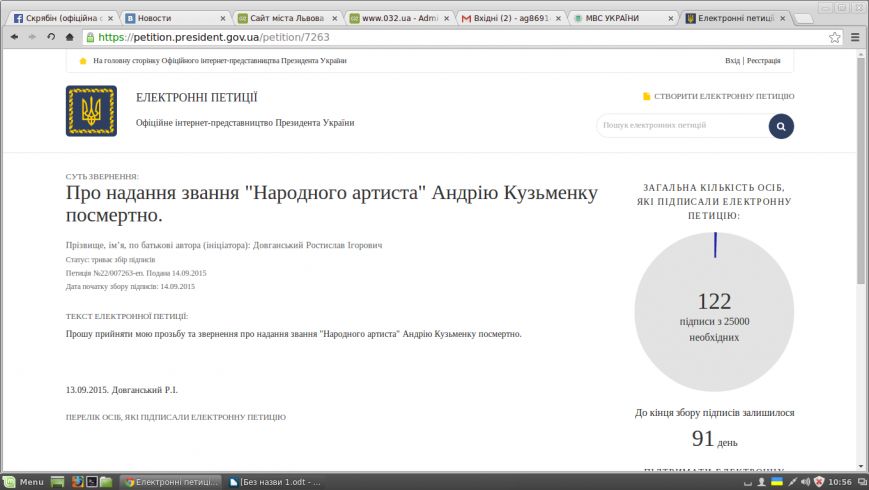
Task: Click the network connection tray icon
Action: pos(793,482)
